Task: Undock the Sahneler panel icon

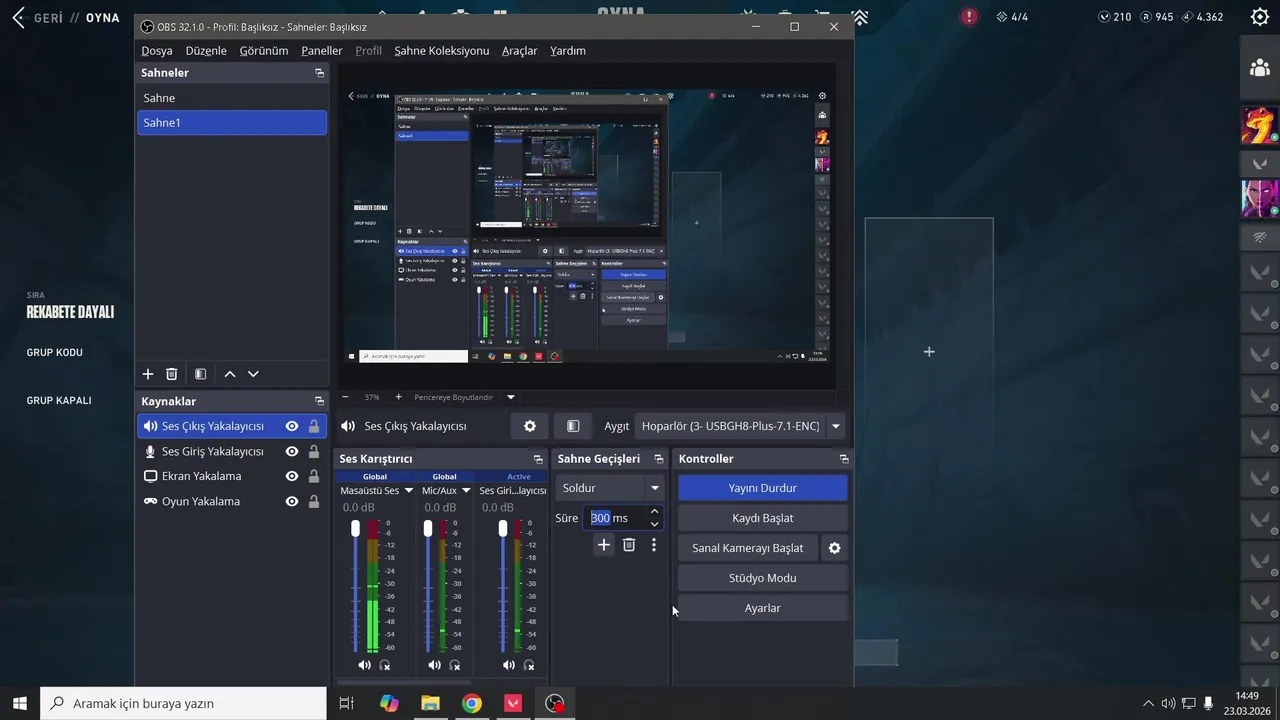Action: coord(320,73)
